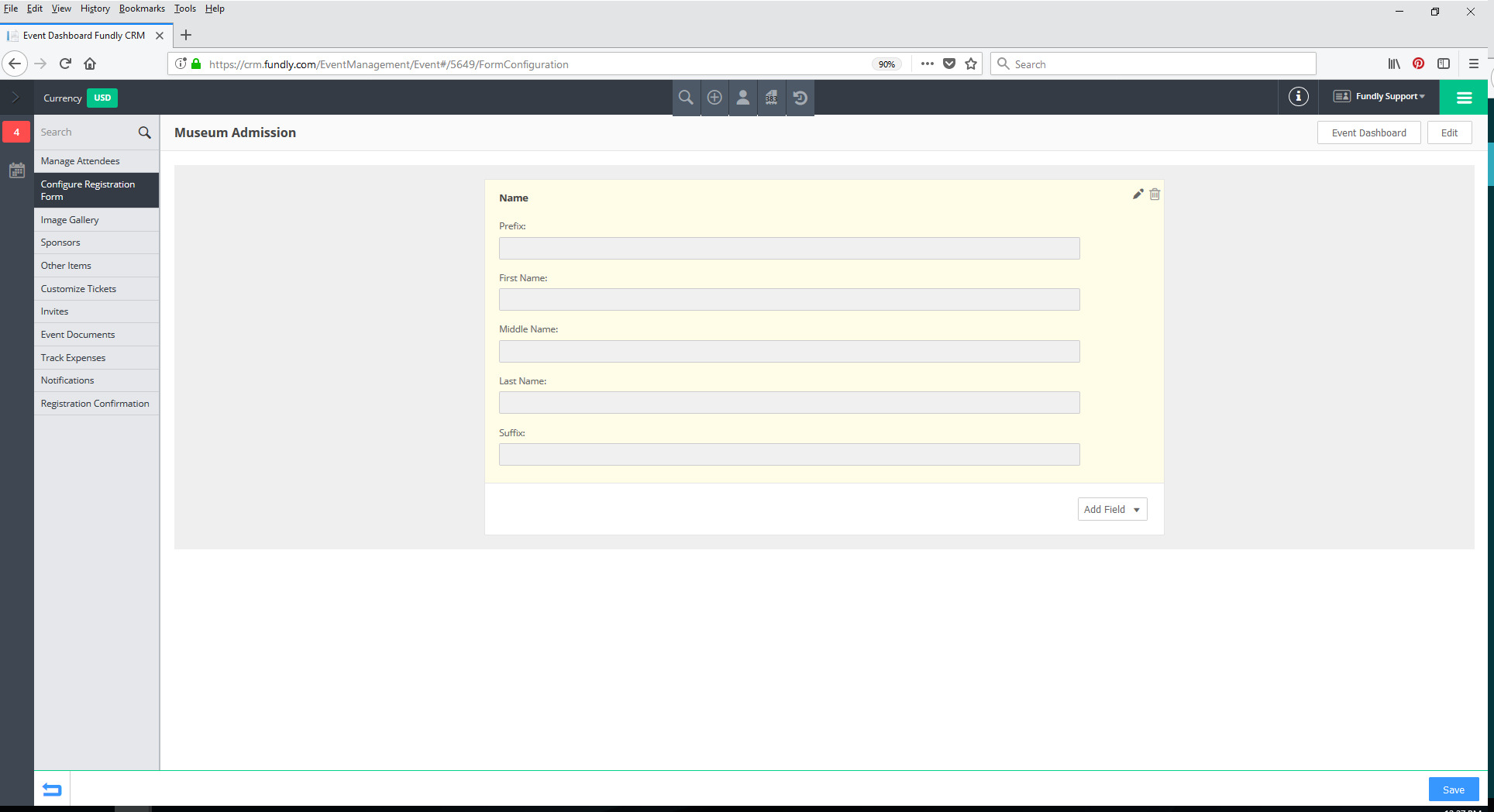
Task: Open Sponsors in sidebar
Action: tap(96, 243)
